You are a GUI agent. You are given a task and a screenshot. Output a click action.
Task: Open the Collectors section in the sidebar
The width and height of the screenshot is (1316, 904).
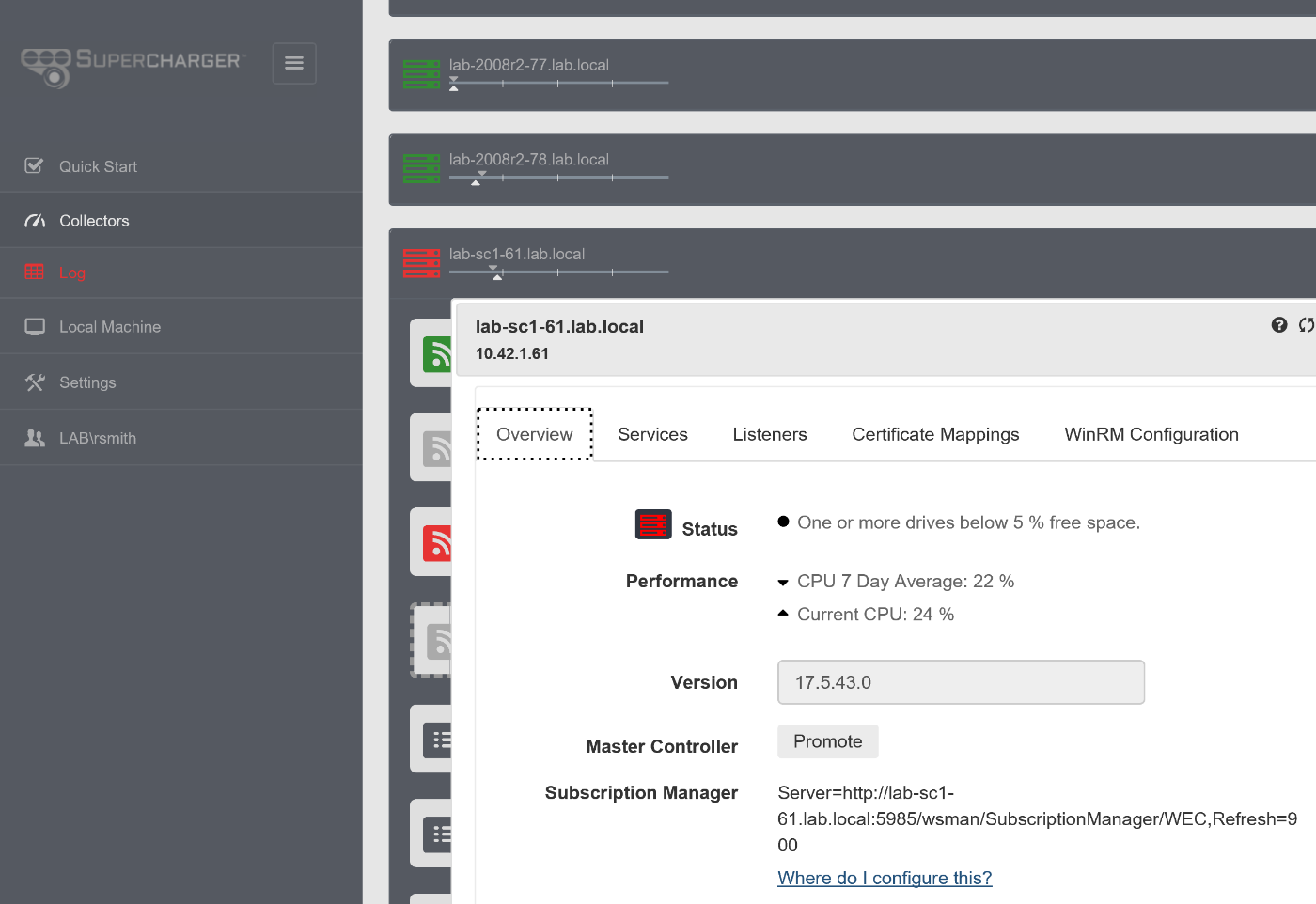94,220
